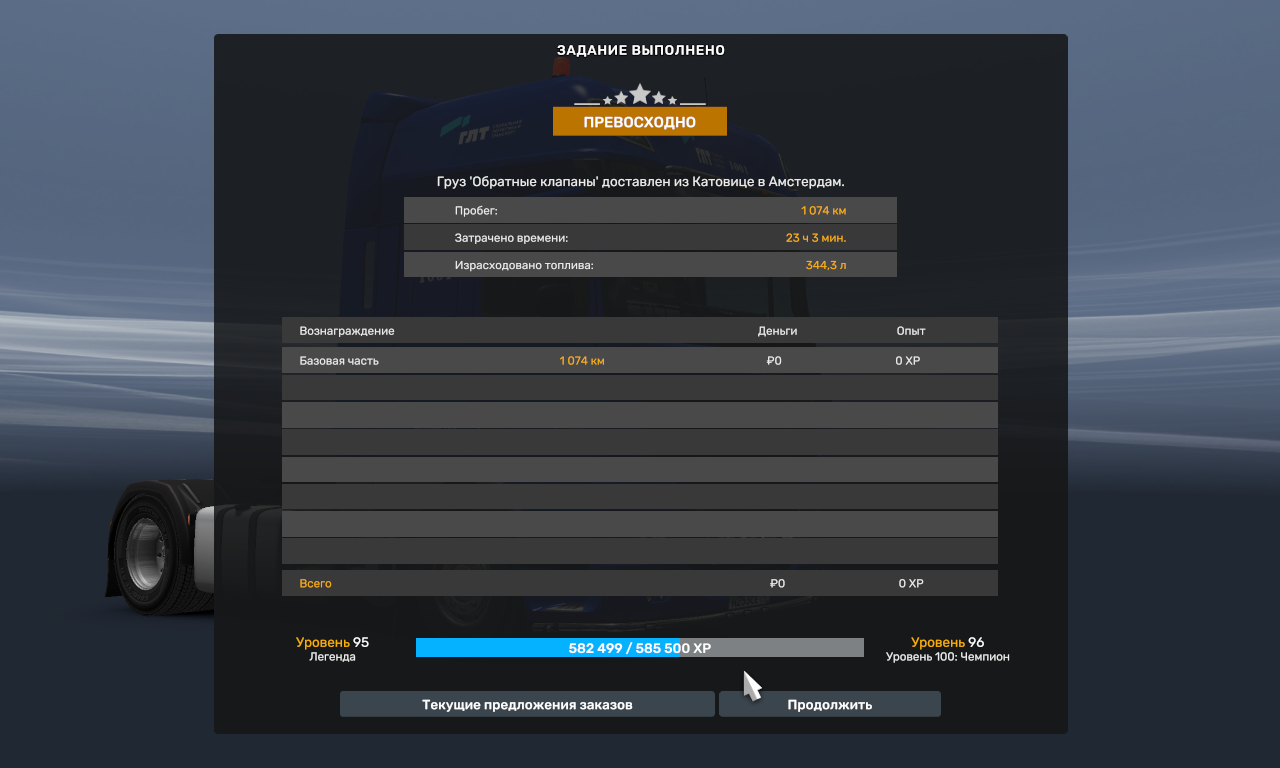Click the Опыт column header
Screen dimensions: 1280x768
(x=911, y=331)
